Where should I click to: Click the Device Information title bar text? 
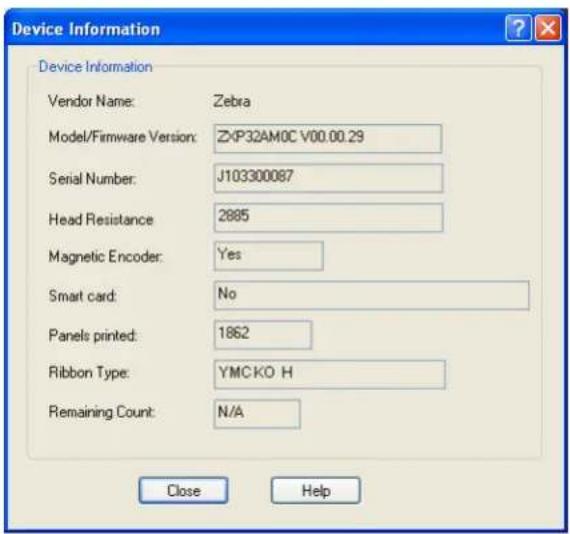point(86,29)
